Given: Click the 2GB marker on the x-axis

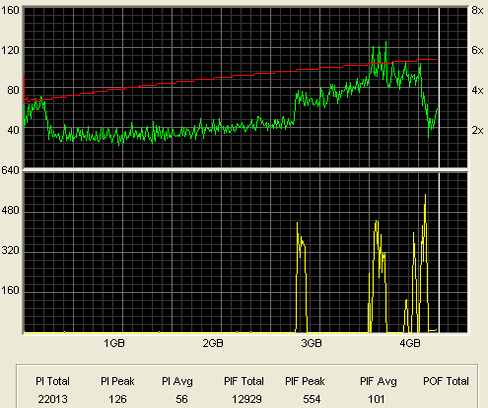Looking at the screenshot, I should (x=213, y=343).
